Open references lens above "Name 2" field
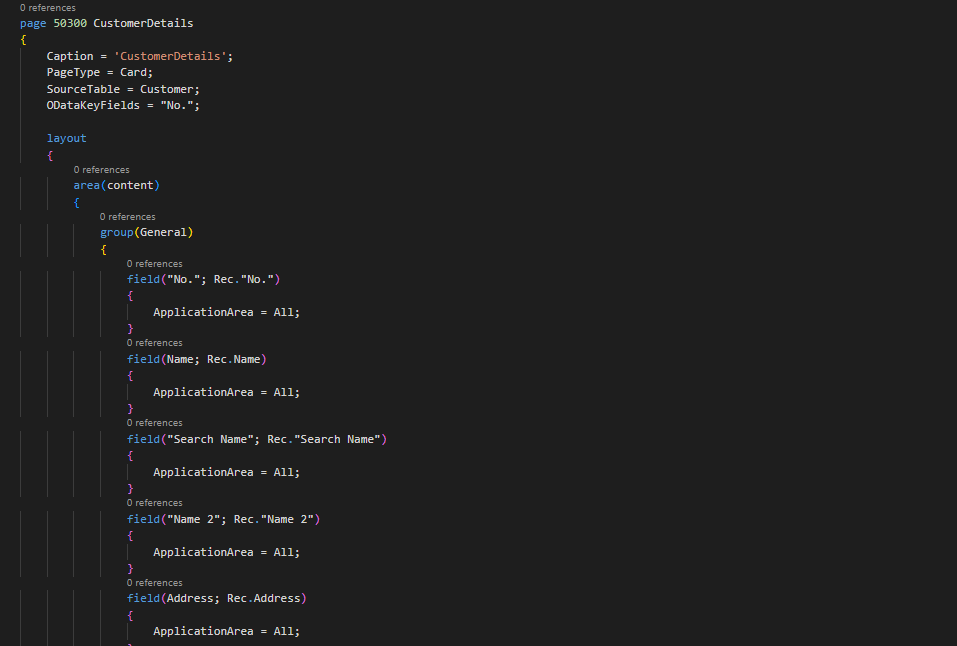 [154, 503]
